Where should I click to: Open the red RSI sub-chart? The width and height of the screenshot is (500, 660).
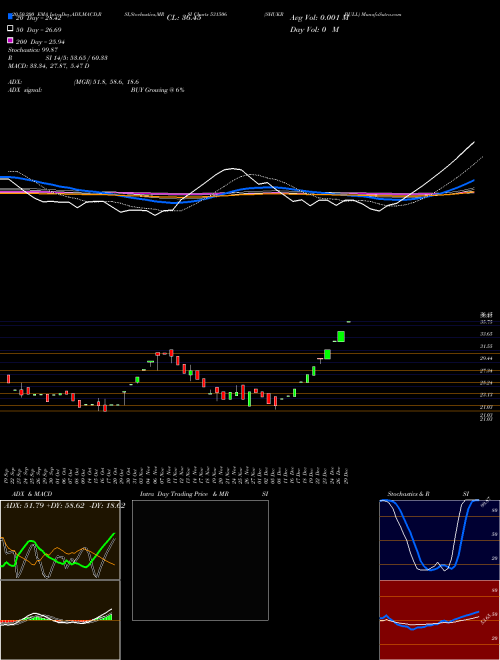[x=439, y=620]
